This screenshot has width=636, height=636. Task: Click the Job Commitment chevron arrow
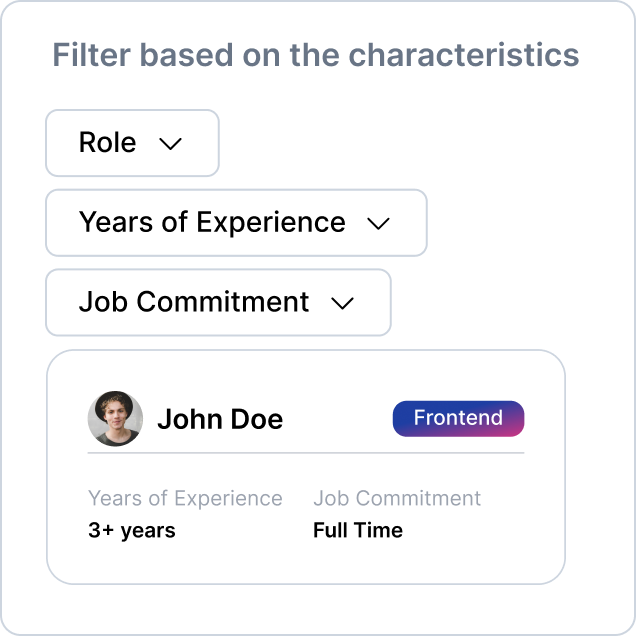(x=342, y=303)
